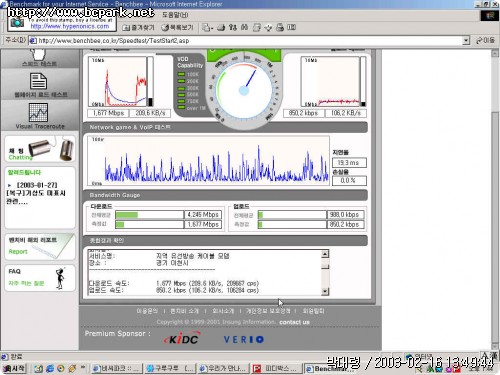500x375 pixels.
Task: Open the Windows Start button
Action: click(14, 368)
